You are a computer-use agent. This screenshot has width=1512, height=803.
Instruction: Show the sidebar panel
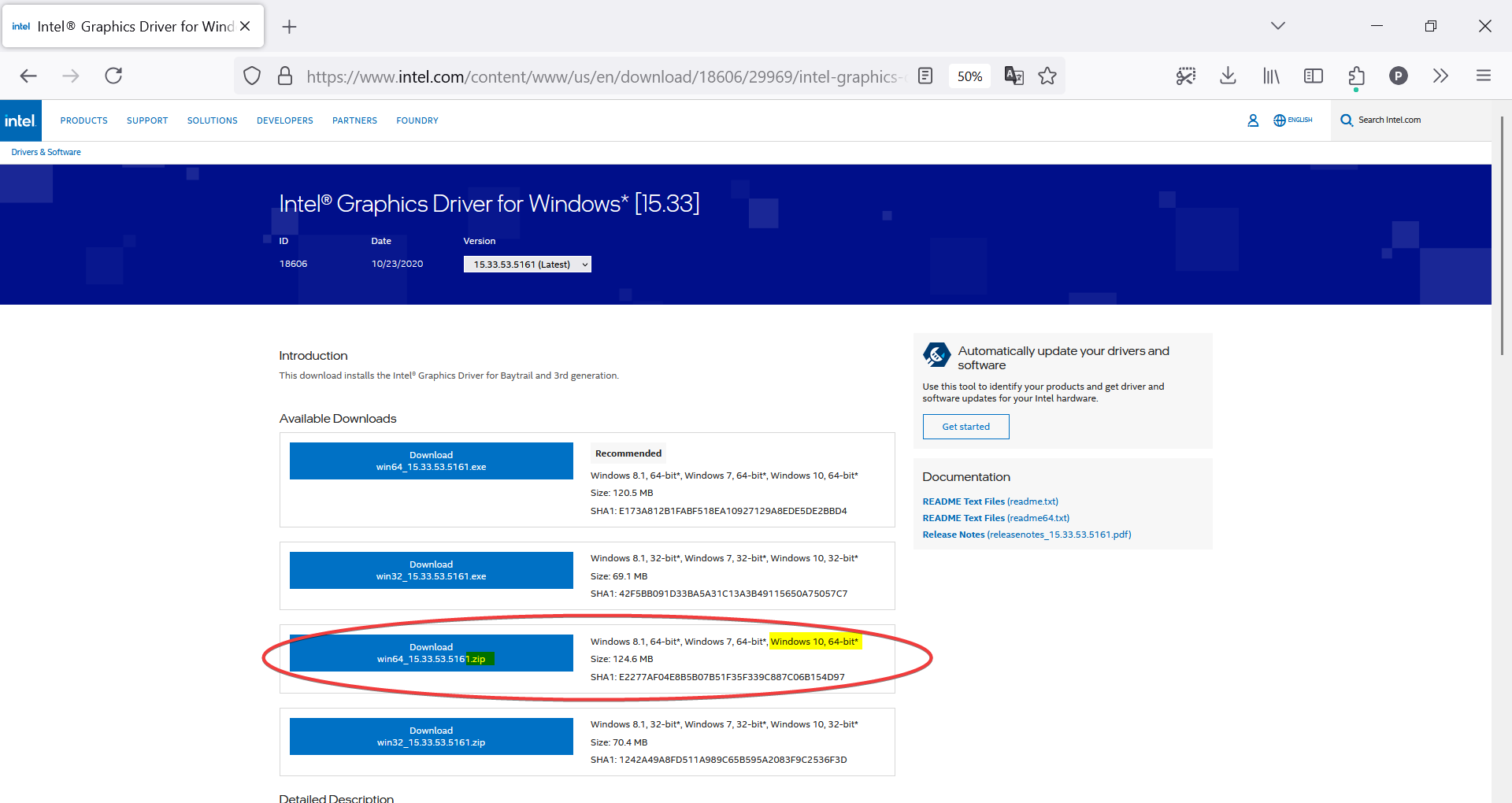click(1314, 76)
